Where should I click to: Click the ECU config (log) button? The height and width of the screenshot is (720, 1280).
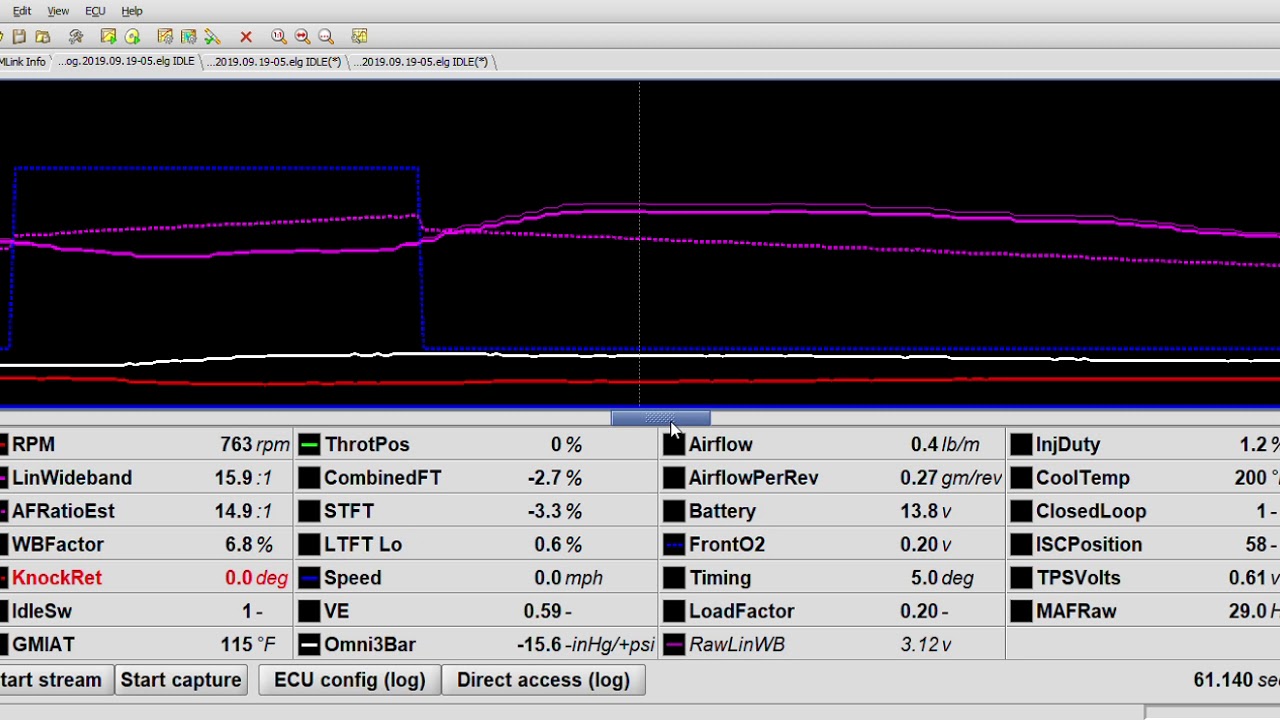pyautogui.click(x=349, y=680)
